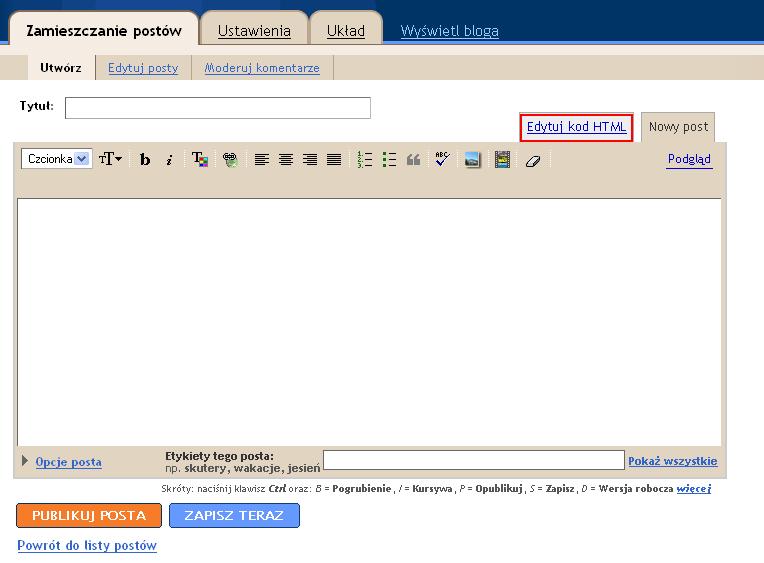The height and width of the screenshot is (563, 764).
Task: Insert a bulleted list
Action: [389, 159]
